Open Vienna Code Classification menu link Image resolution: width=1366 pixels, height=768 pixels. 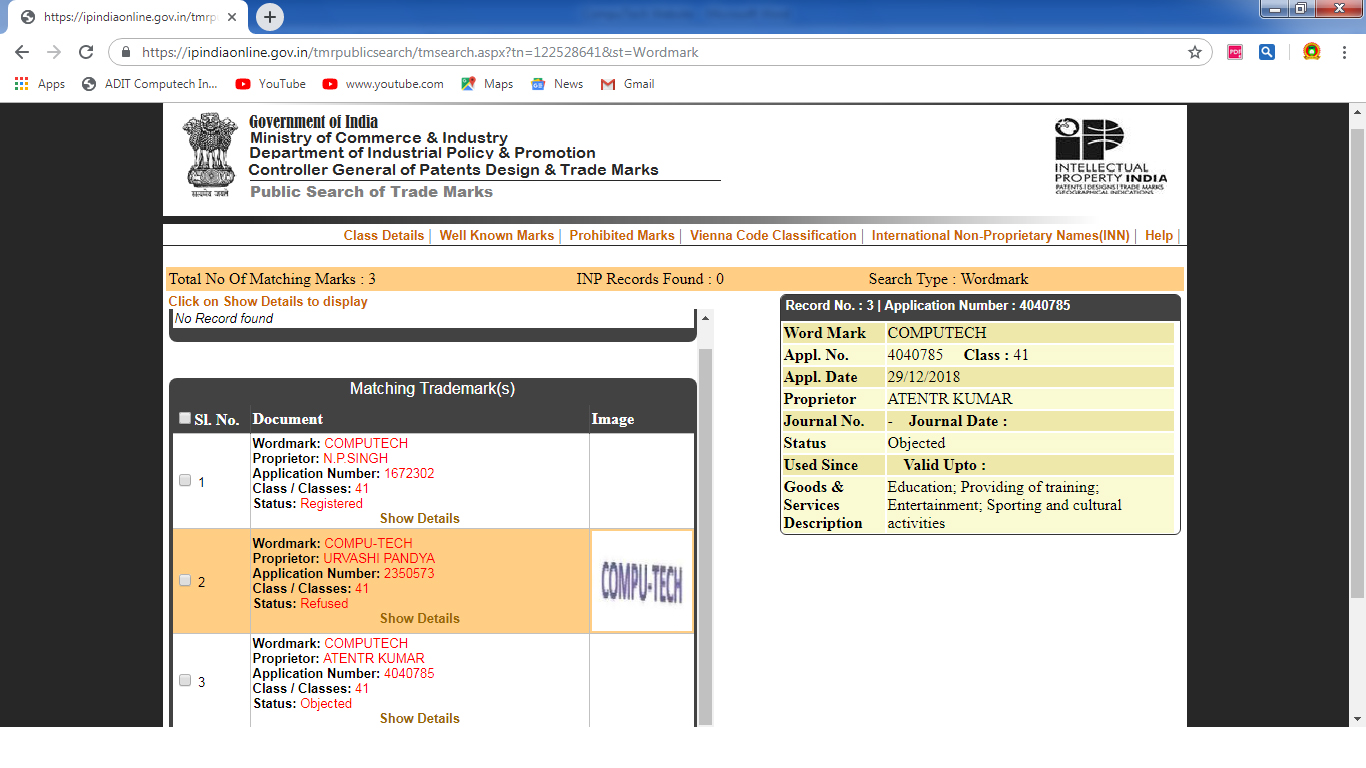tap(773, 235)
